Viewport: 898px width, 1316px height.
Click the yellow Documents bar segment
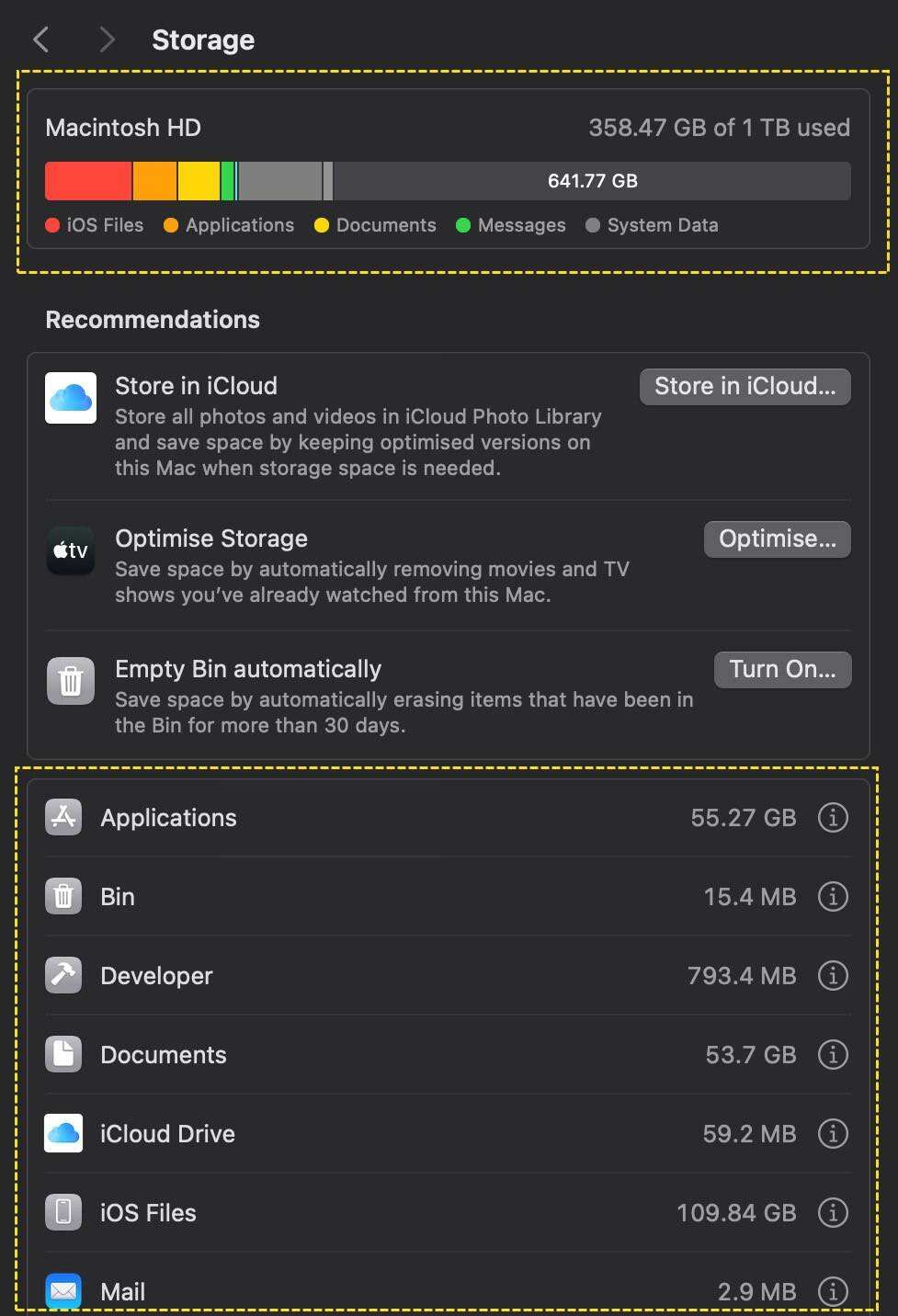coord(199,181)
